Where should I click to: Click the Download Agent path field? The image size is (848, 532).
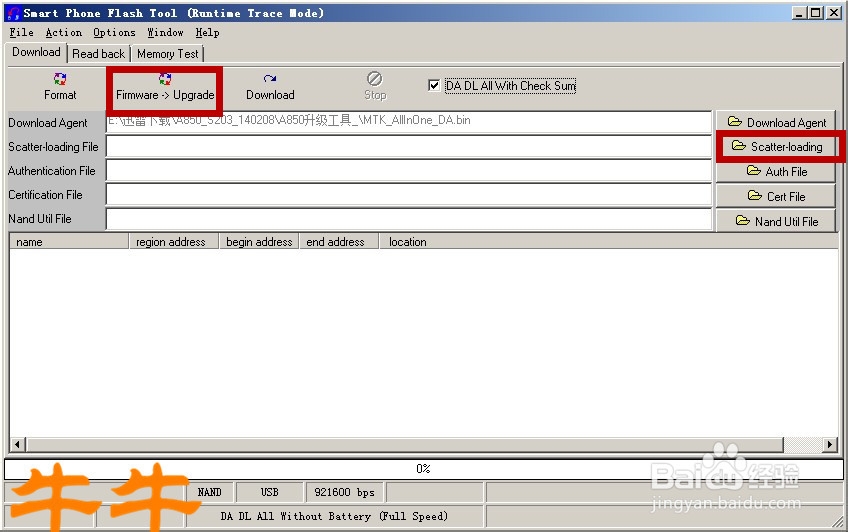[409, 122]
